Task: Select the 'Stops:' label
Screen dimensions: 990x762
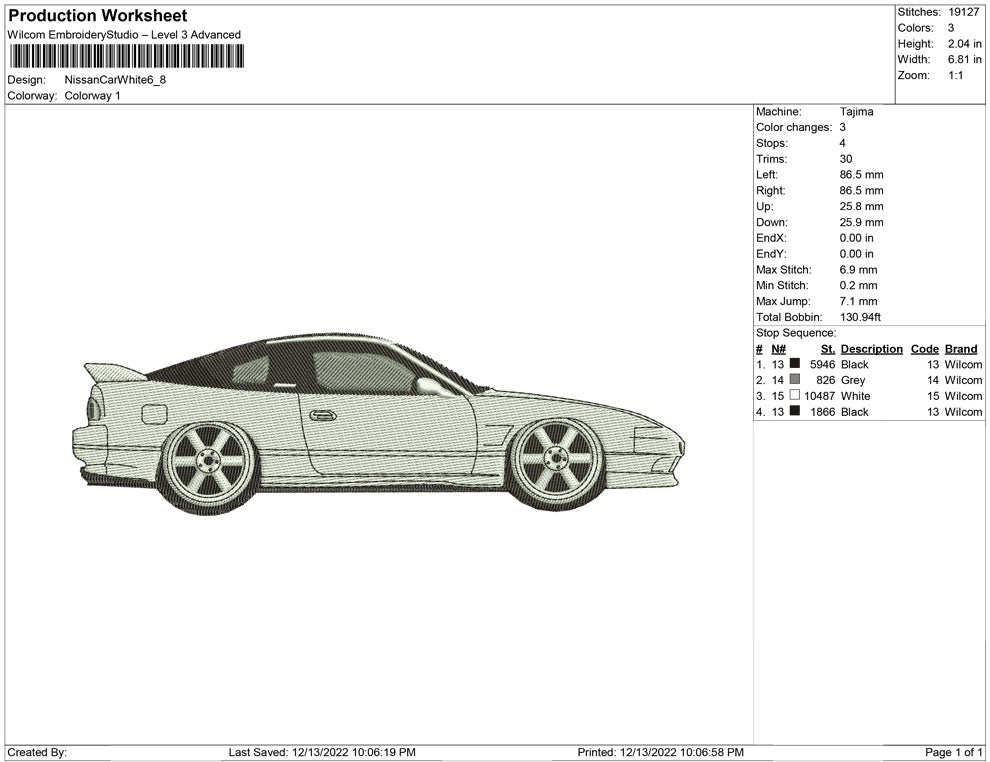Action: (772, 143)
